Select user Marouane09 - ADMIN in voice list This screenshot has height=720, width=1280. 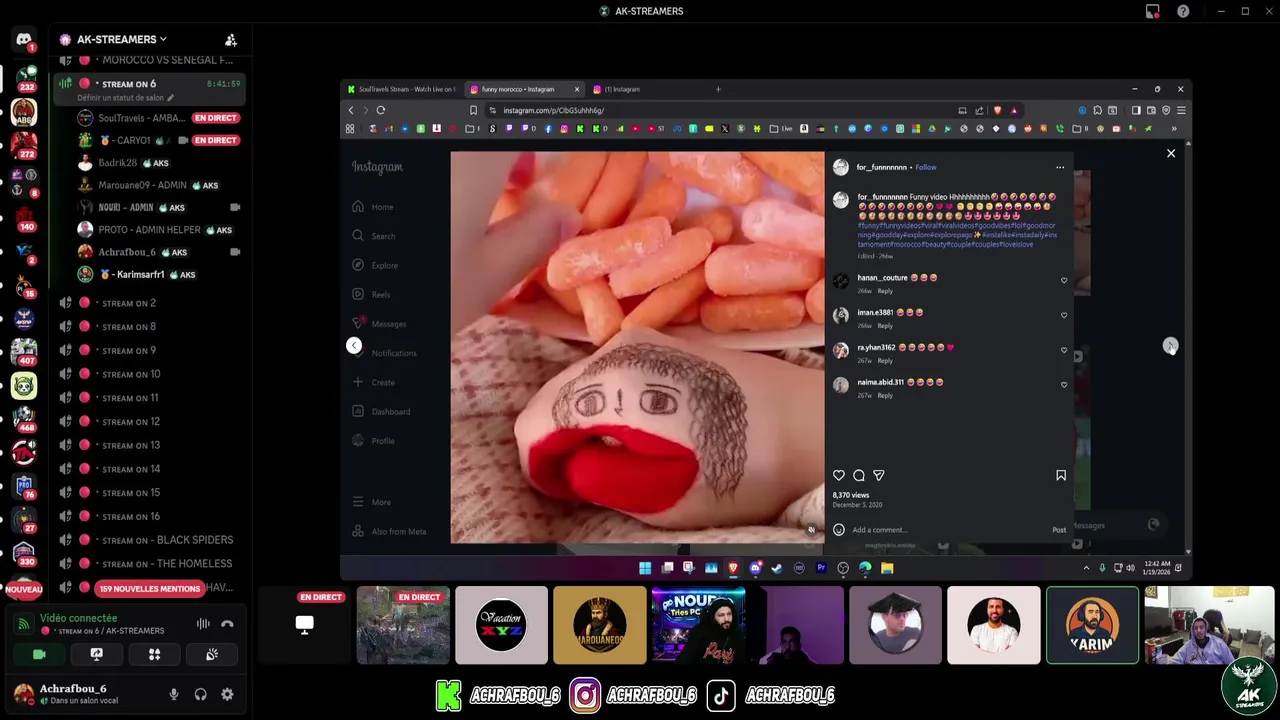[x=160, y=185]
